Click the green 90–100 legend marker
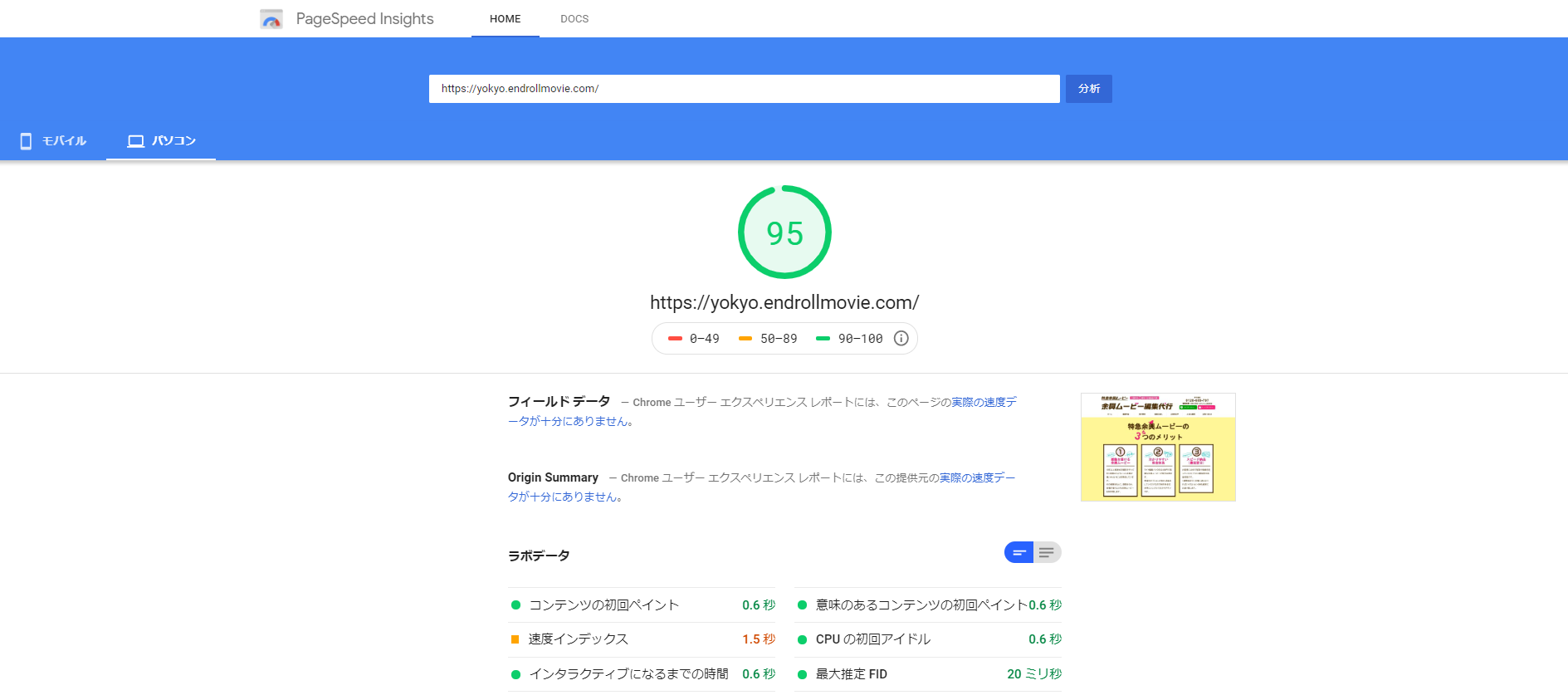This screenshot has width=1568, height=700. (x=823, y=339)
